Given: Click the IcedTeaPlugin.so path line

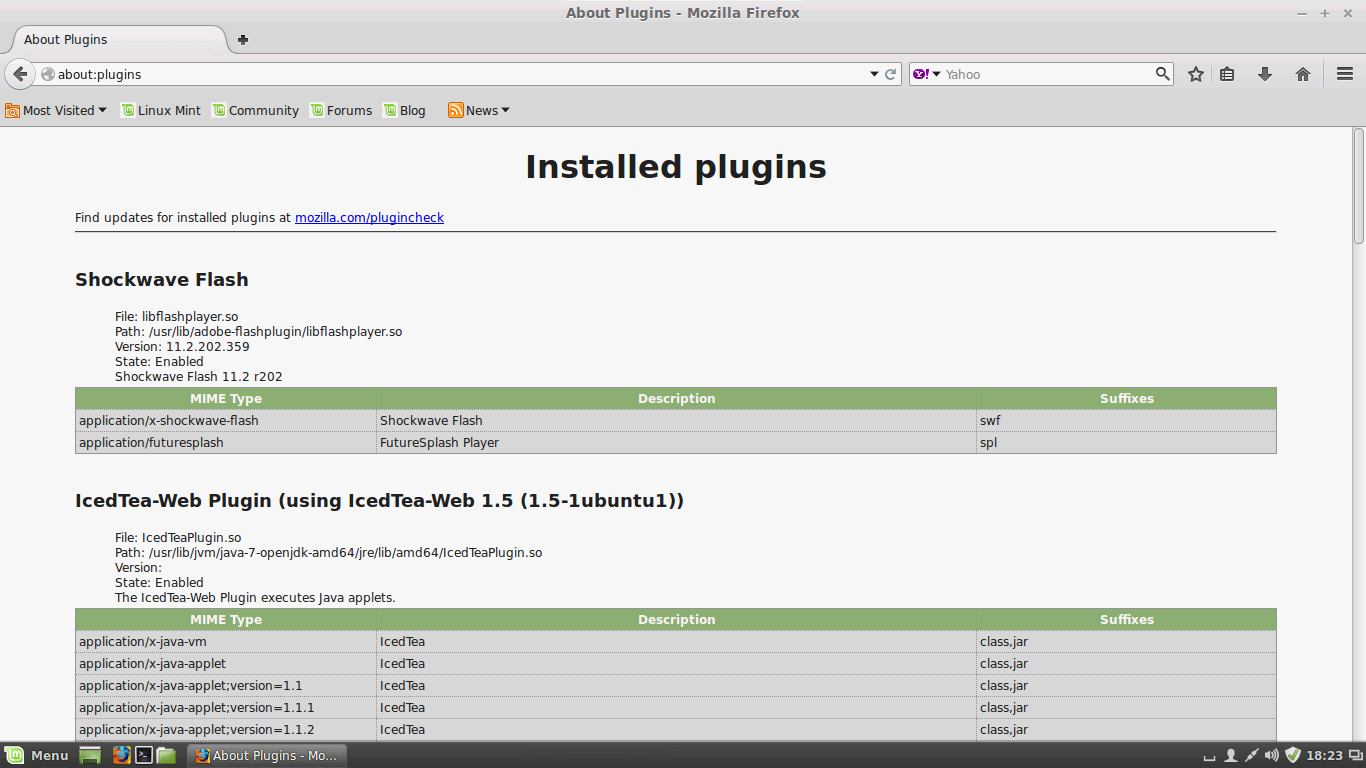Looking at the screenshot, I should point(328,553).
